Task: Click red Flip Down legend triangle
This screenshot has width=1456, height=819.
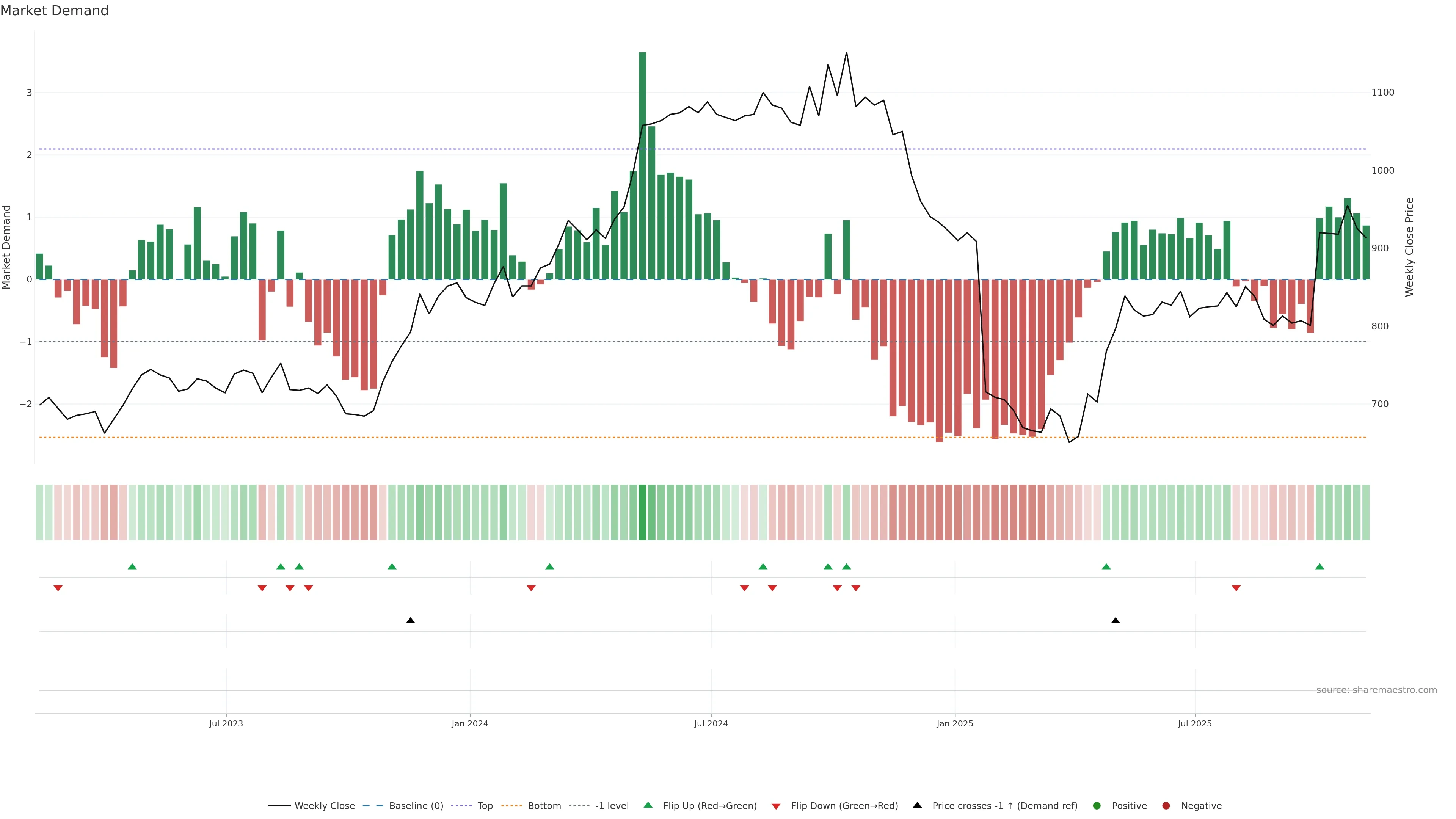Action: tap(776, 806)
